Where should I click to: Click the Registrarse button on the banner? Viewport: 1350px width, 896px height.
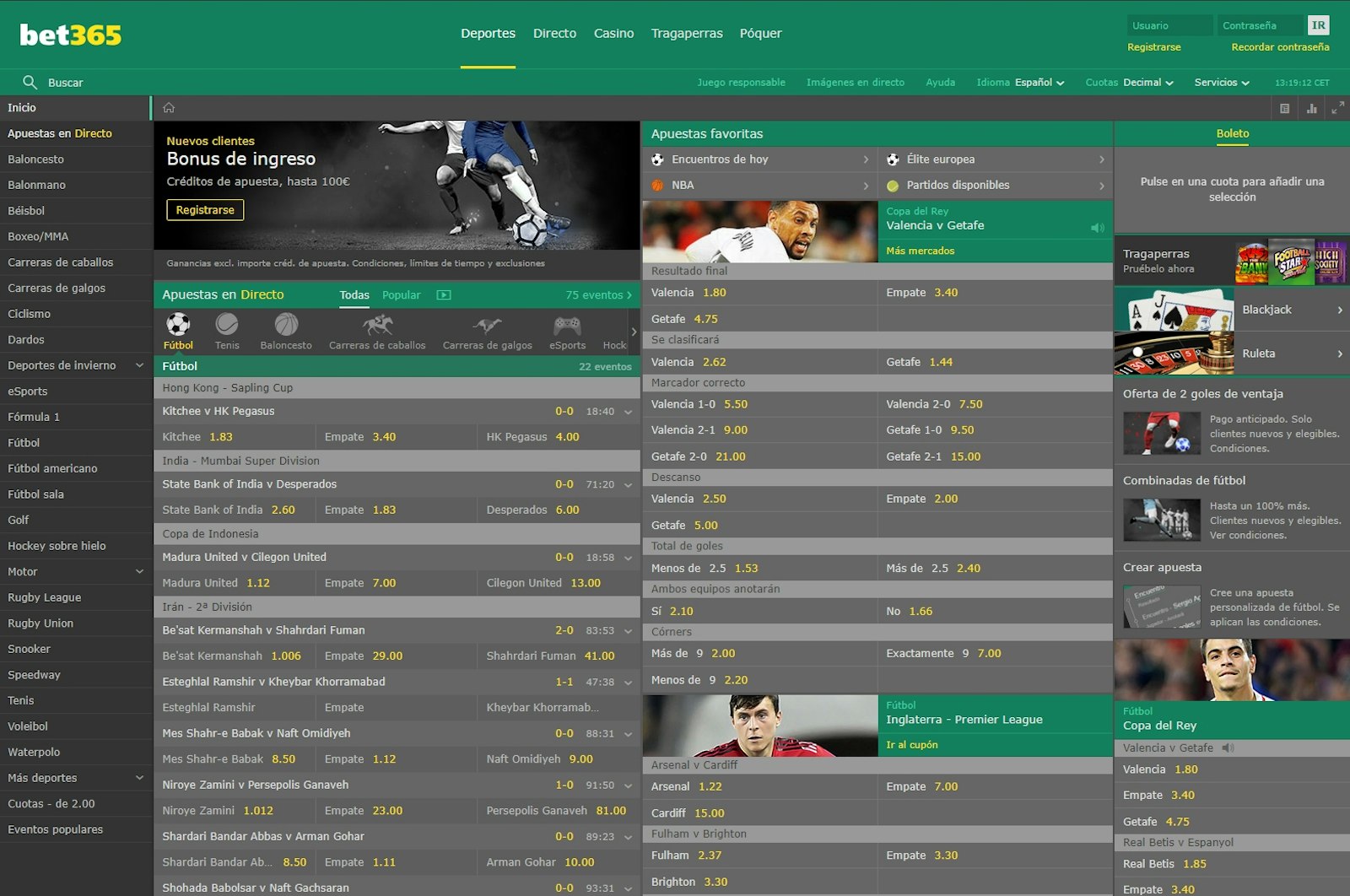205,210
